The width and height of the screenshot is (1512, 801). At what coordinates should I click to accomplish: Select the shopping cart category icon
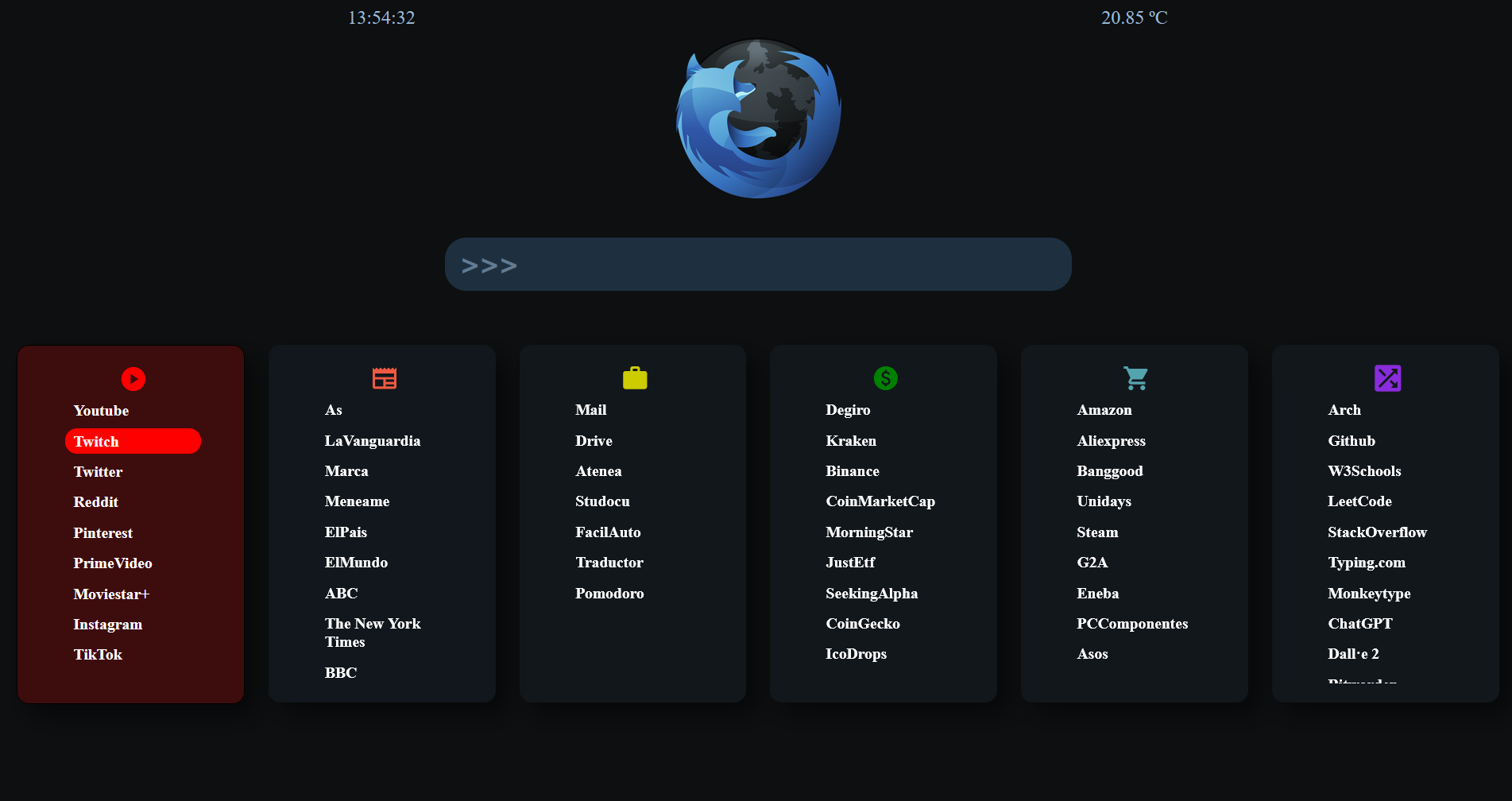click(1135, 379)
